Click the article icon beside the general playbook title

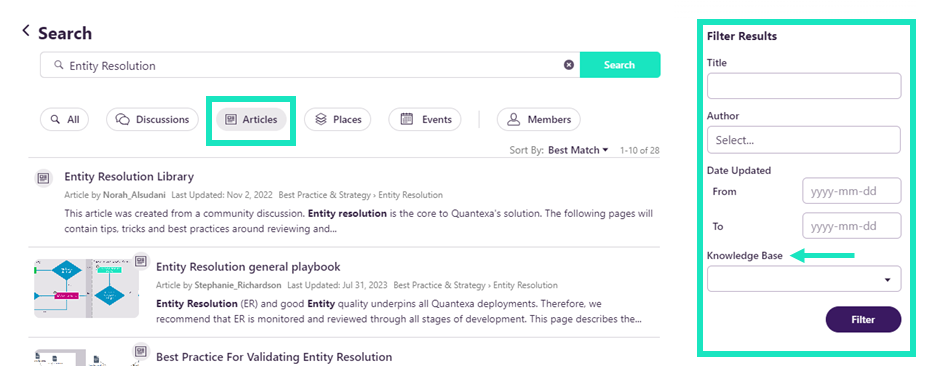(x=140, y=260)
